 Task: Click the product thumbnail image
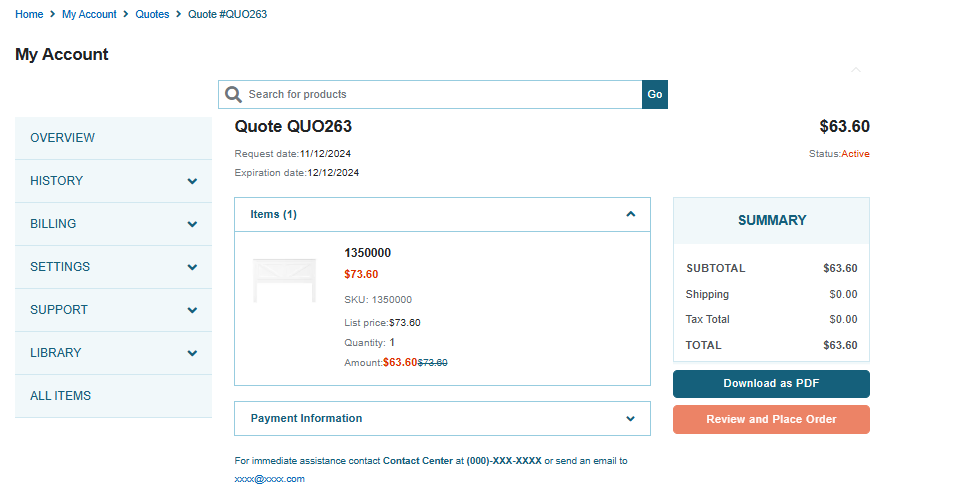[x=284, y=280]
